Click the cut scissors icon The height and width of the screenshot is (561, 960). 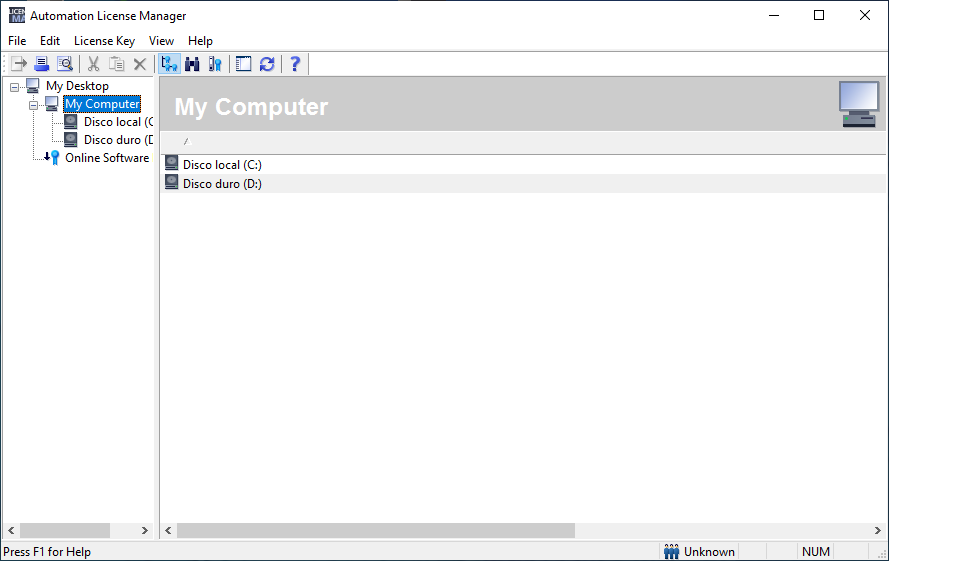[94, 64]
